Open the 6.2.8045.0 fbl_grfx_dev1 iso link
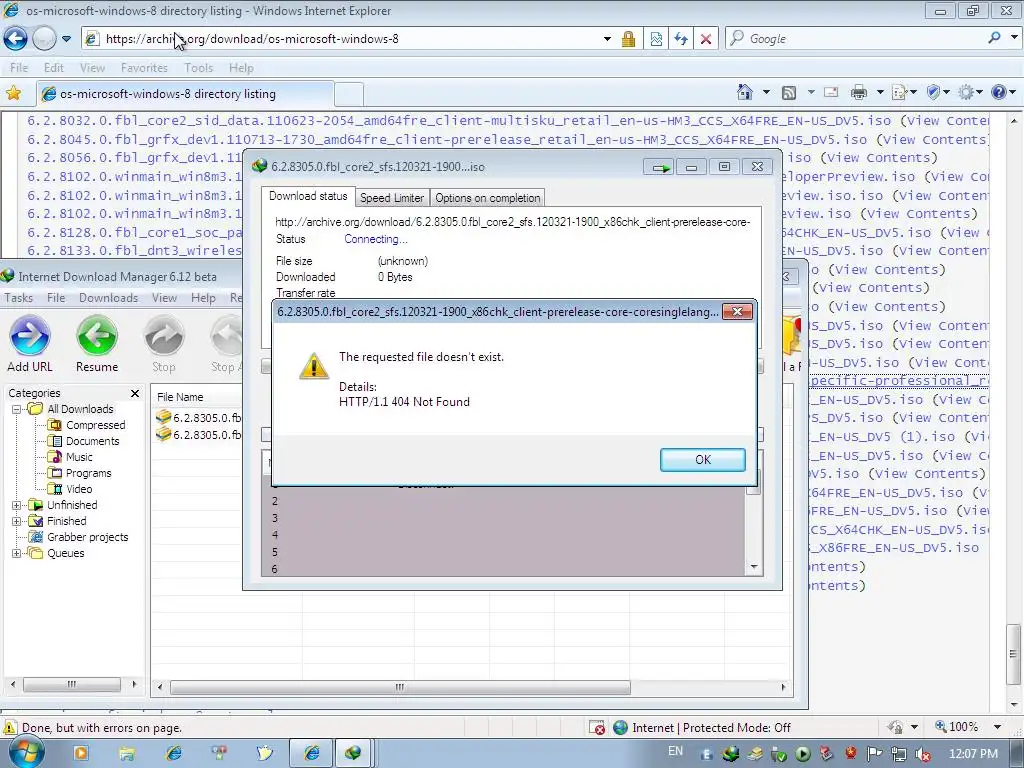 [x=447, y=140]
